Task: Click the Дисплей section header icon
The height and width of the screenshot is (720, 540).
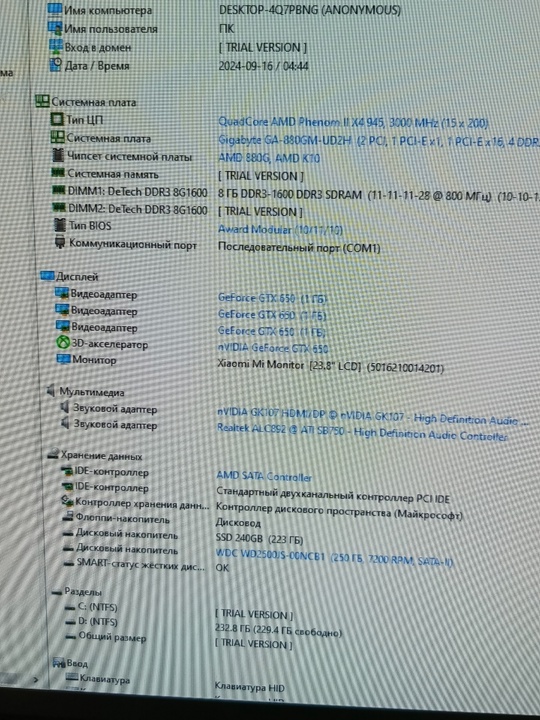Action: [x=47, y=276]
